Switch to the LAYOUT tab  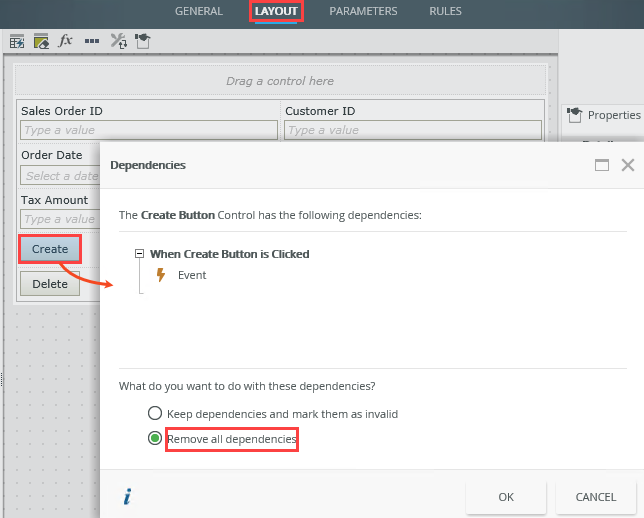(276, 11)
